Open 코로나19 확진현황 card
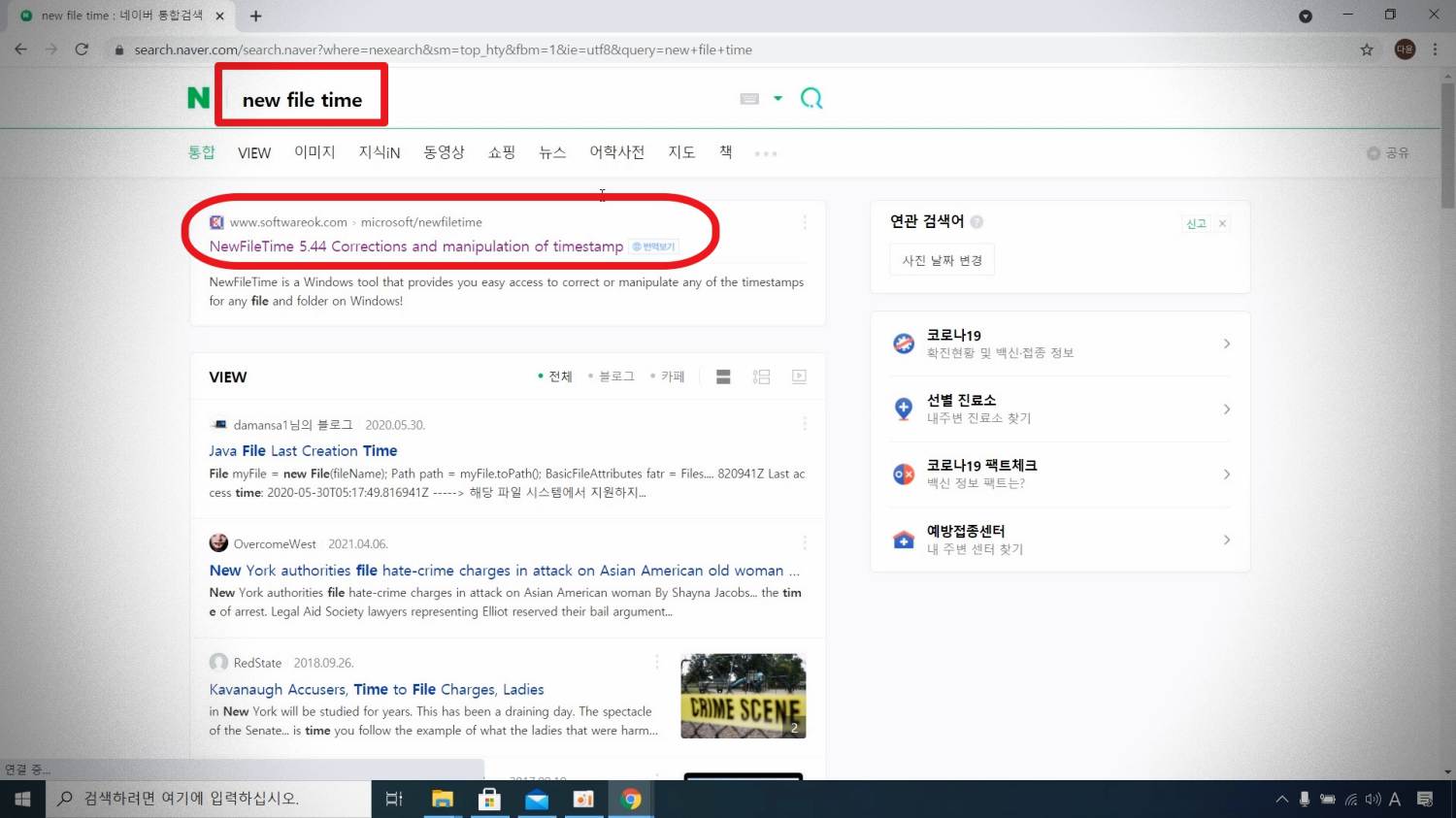Viewport: 1456px width, 818px height. coord(1061,344)
